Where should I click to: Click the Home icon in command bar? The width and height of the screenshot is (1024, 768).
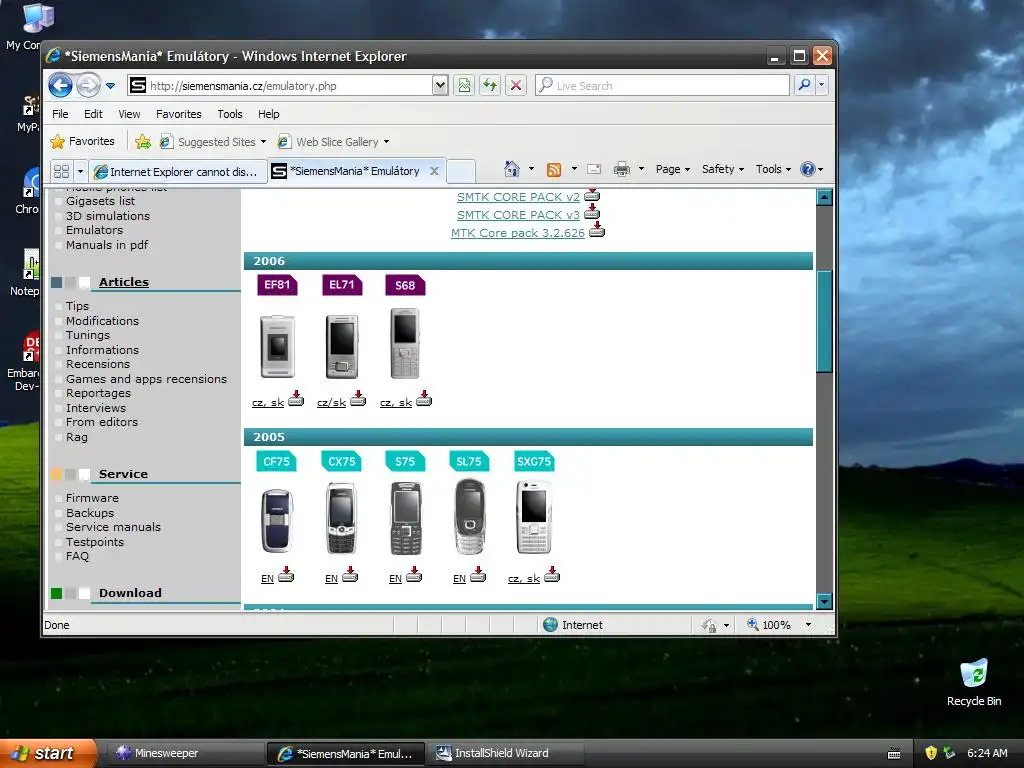coord(512,169)
